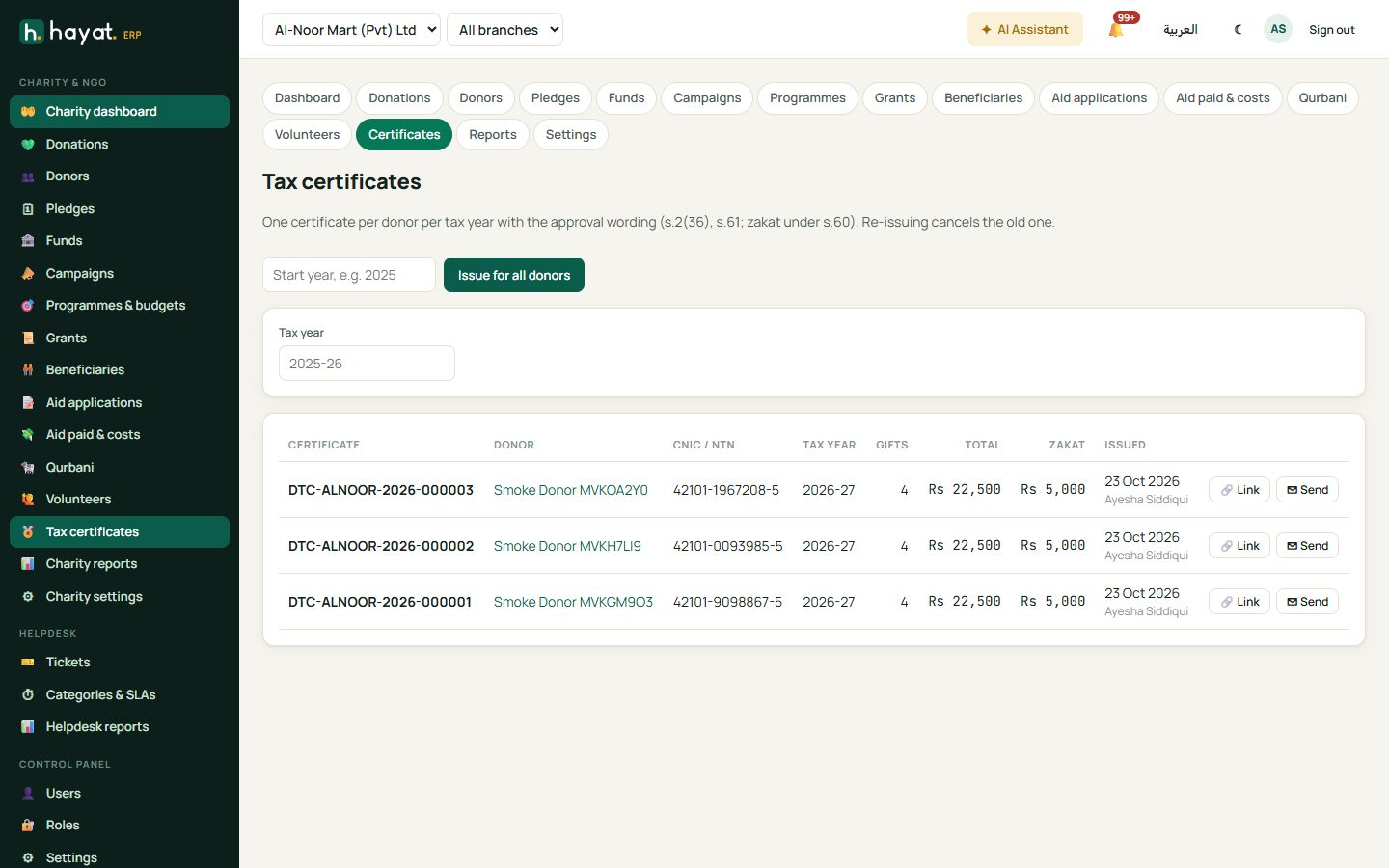
Task: Open donor Smoke Donor MVKGM9O3
Action: (573, 602)
